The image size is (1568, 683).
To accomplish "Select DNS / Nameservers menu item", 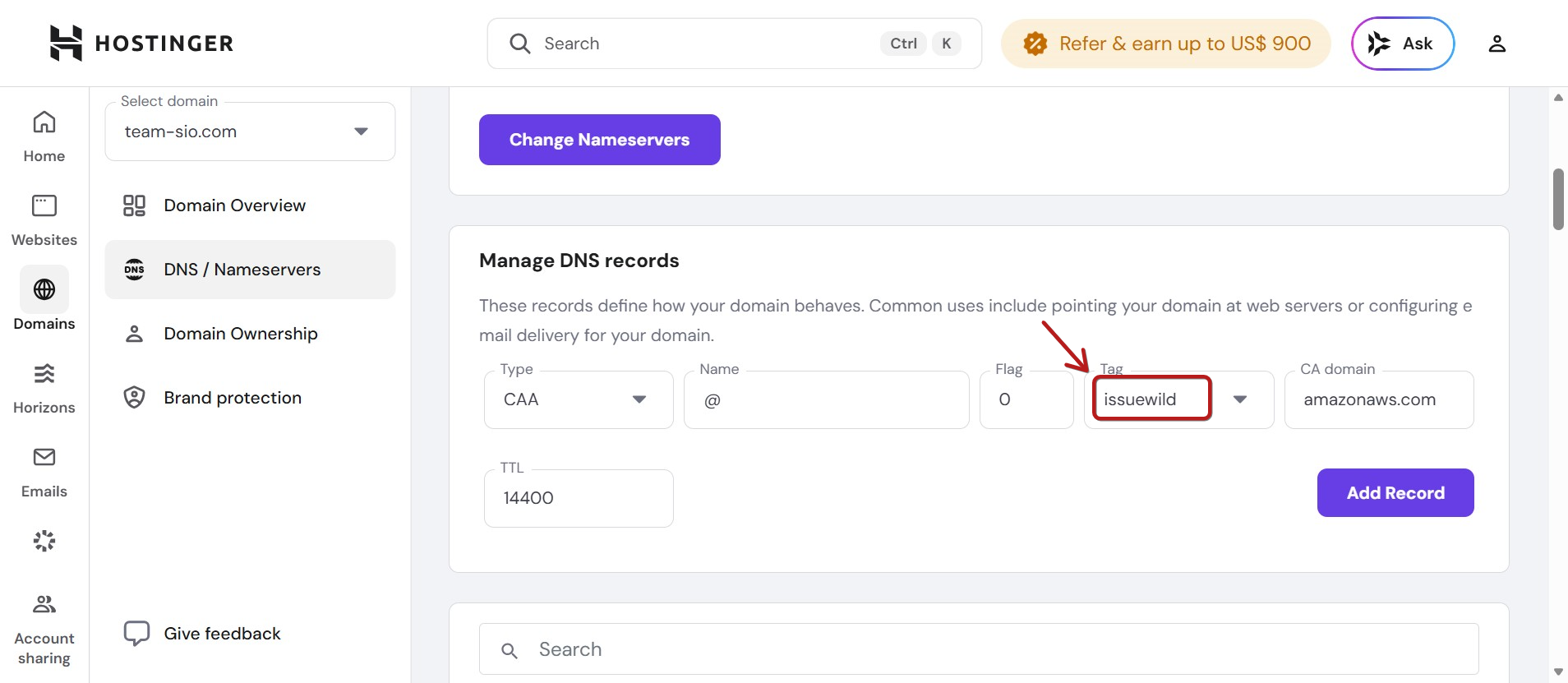I will pyautogui.click(x=250, y=270).
